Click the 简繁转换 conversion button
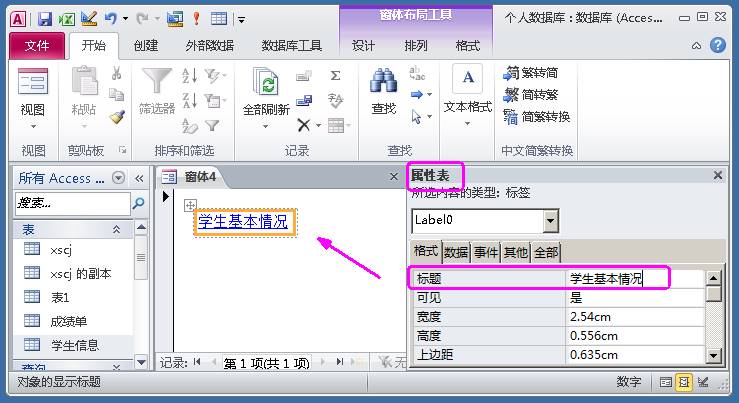This screenshot has height=403, width=739. pos(537,116)
